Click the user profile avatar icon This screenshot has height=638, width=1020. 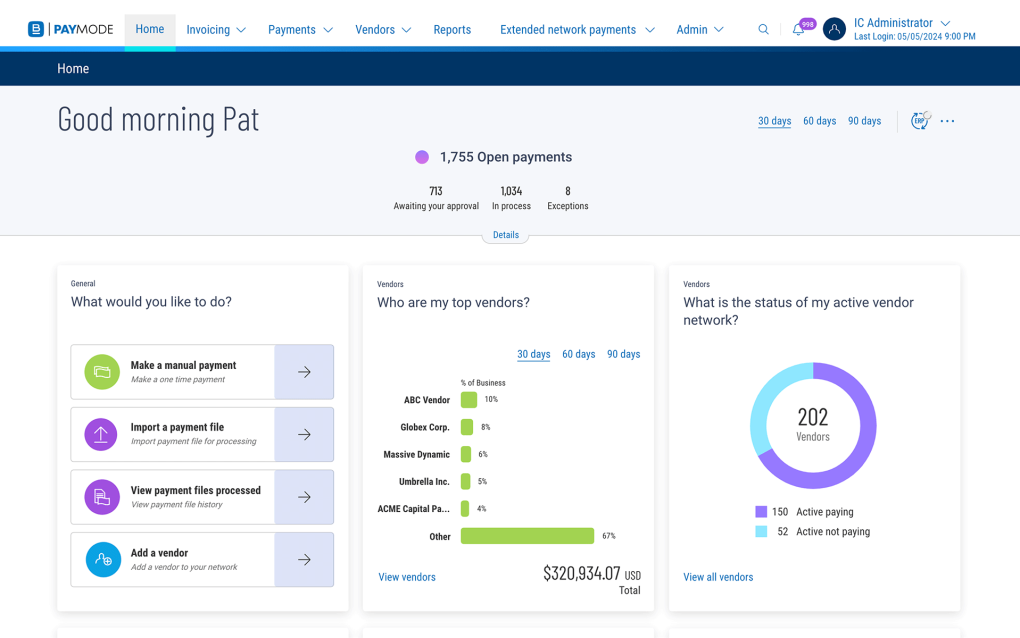coord(834,30)
